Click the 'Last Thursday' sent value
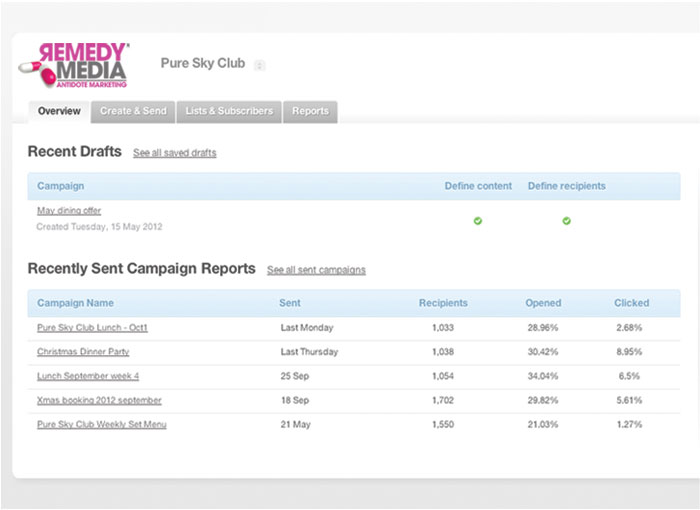This screenshot has height=510, width=700. [x=309, y=352]
